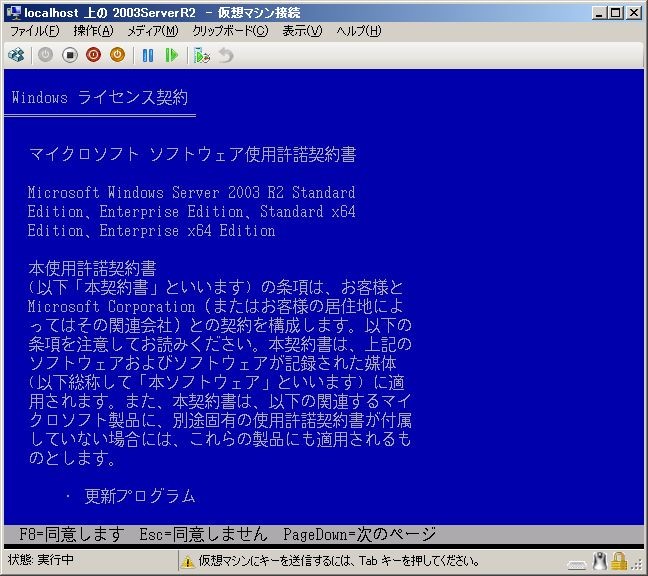Click the 更新プログラム bullet text
The width and height of the screenshot is (648, 576).
pyautogui.click(x=139, y=496)
